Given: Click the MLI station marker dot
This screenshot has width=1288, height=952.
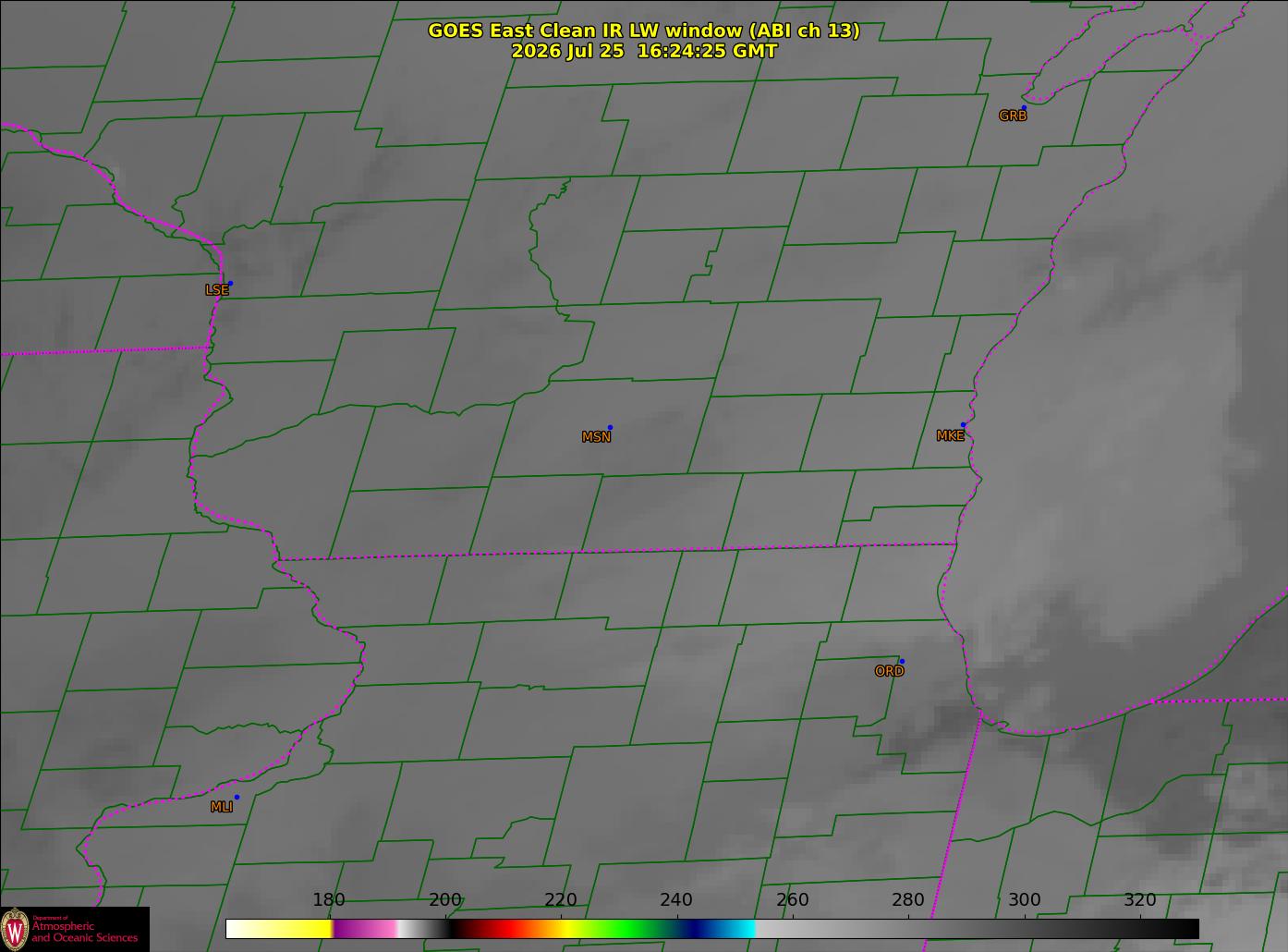Looking at the screenshot, I should tap(237, 798).
